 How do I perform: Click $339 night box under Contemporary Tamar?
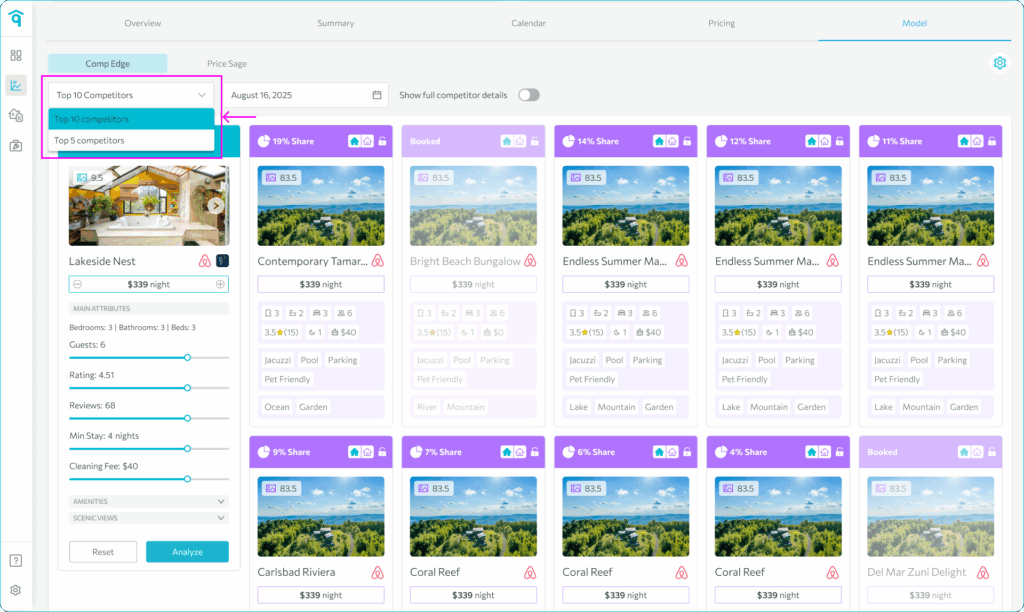tap(321, 284)
